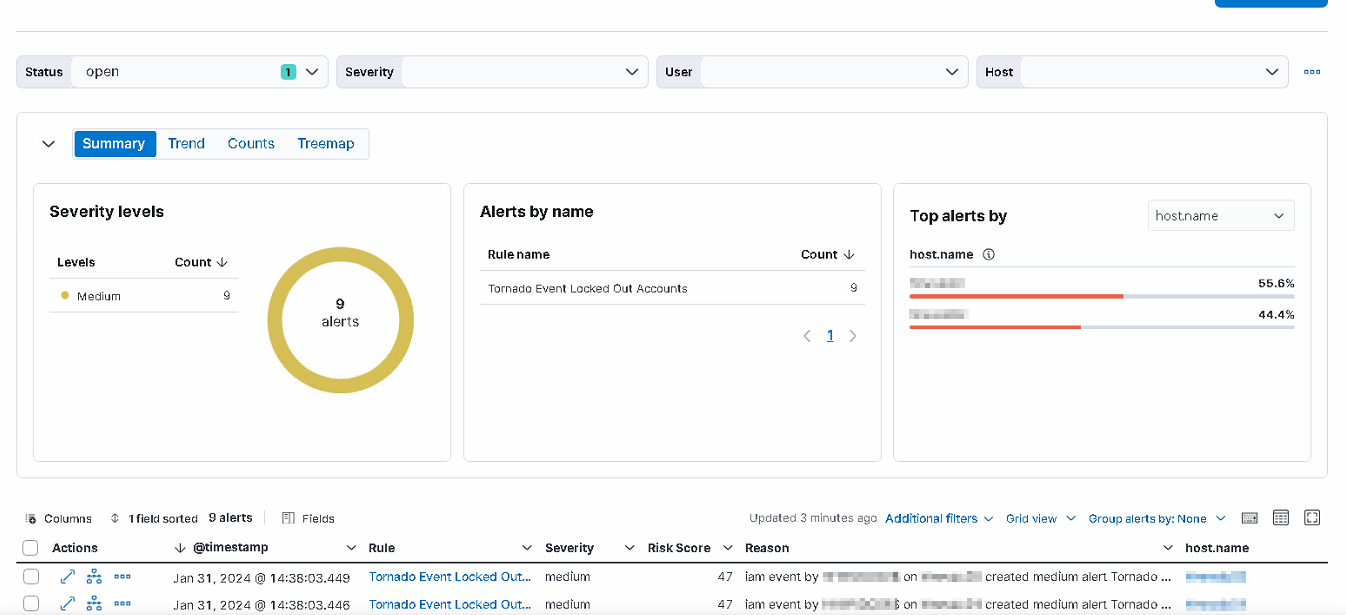Select all alerts with the header checkbox
The image size is (1346, 615).
coord(30,547)
